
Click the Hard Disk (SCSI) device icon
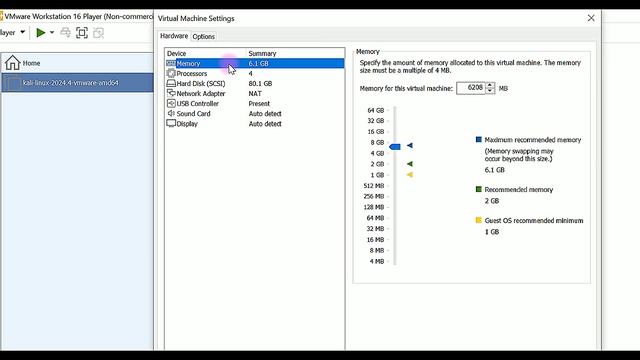pos(171,83)
